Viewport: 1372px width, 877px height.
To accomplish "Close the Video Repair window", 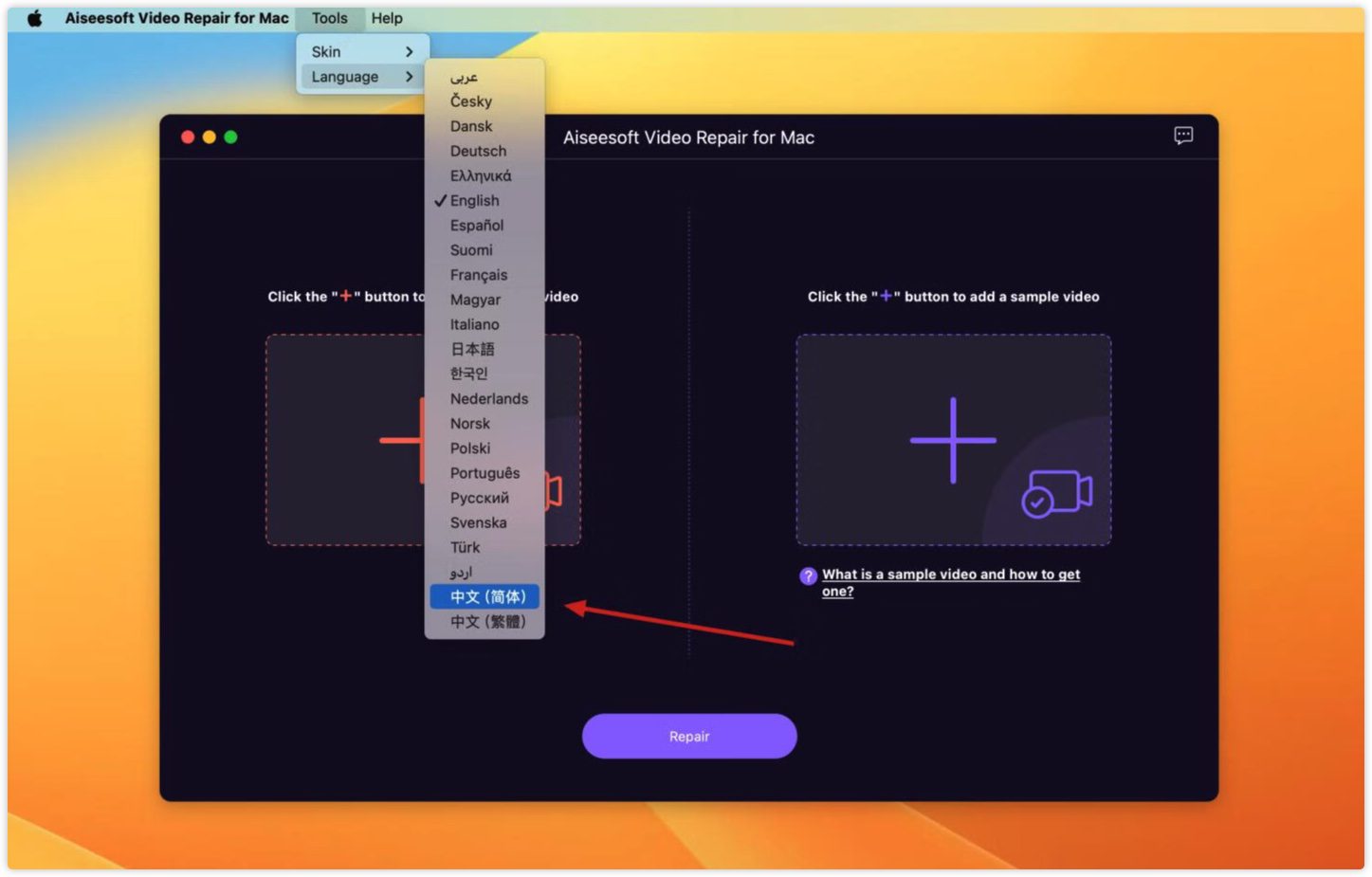I will point(188,137).
